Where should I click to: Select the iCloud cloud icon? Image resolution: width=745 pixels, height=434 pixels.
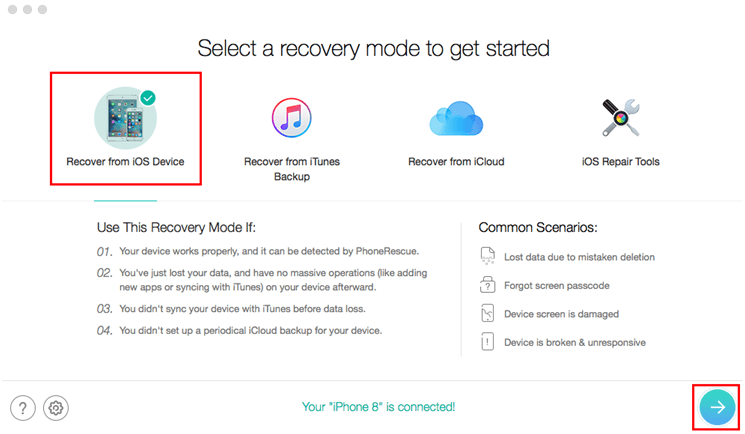(x=456, y=118)
